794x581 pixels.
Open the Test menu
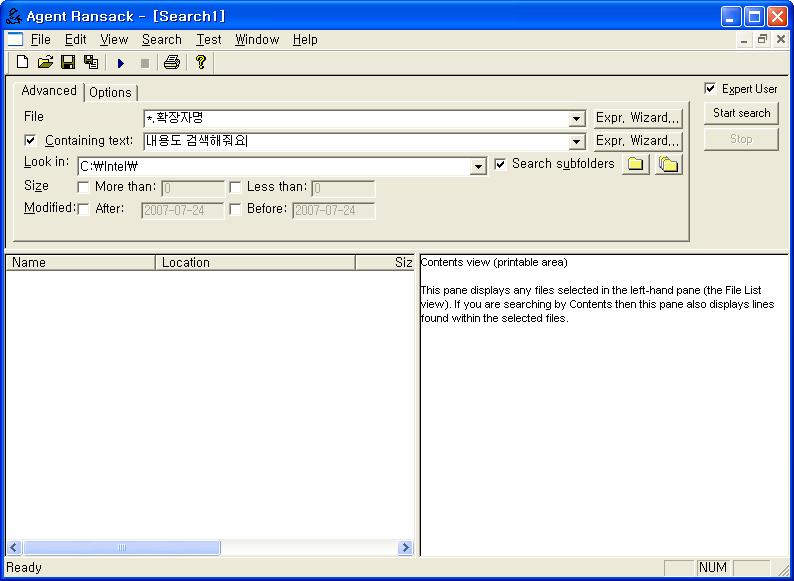pyautogui.click(x=209, y=40)
